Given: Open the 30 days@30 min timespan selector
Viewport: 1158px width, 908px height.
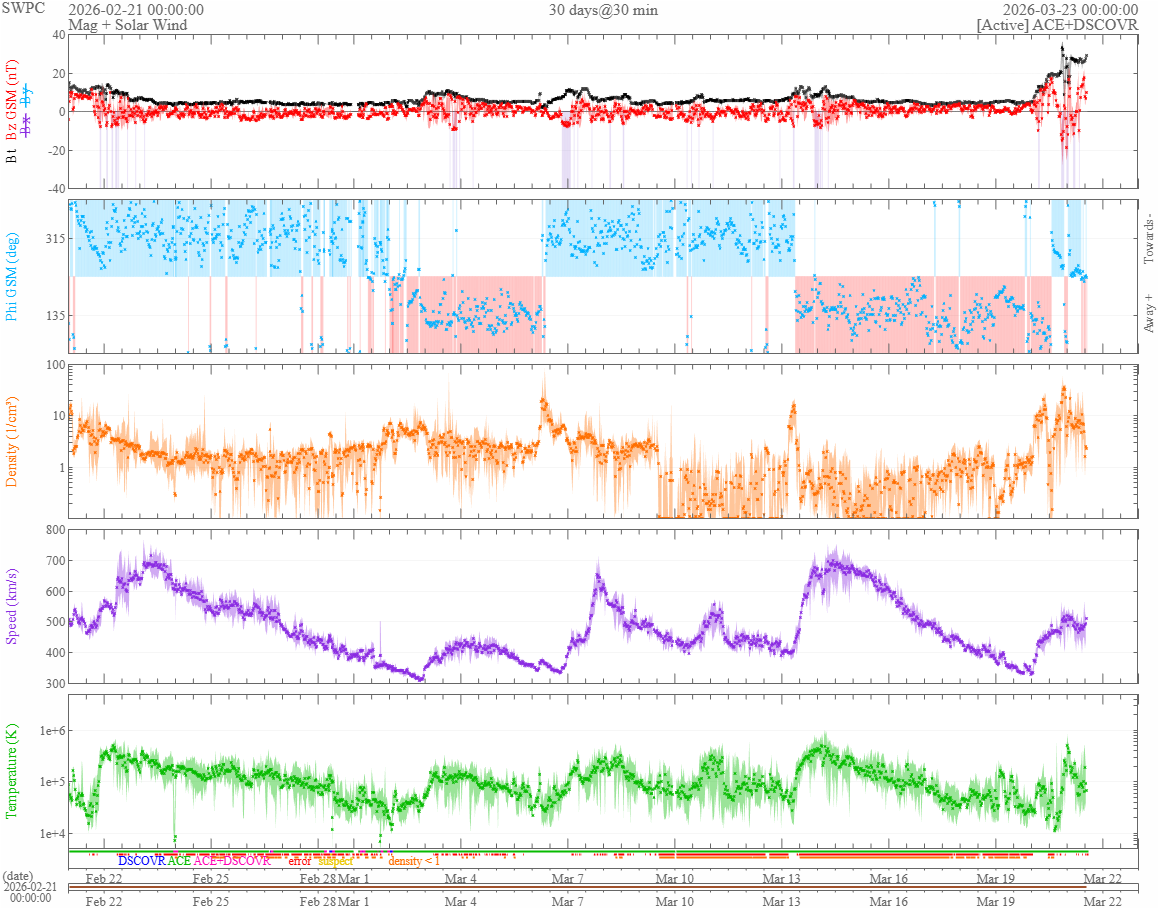Looking at the screenshot, I should click(603, 10).
